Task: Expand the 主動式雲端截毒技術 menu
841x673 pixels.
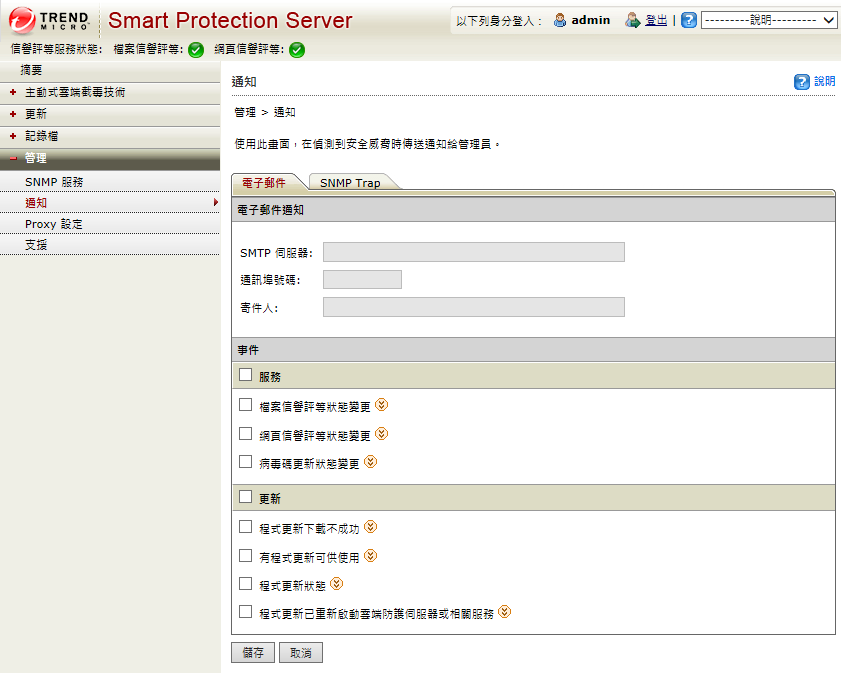Action: [75, 92]
